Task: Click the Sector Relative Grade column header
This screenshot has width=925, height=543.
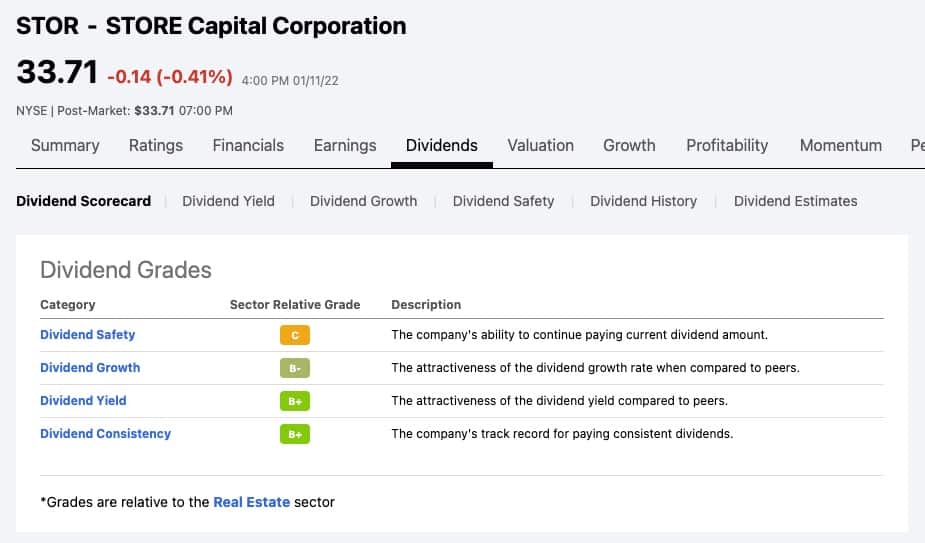Action: tap(295, 305)
